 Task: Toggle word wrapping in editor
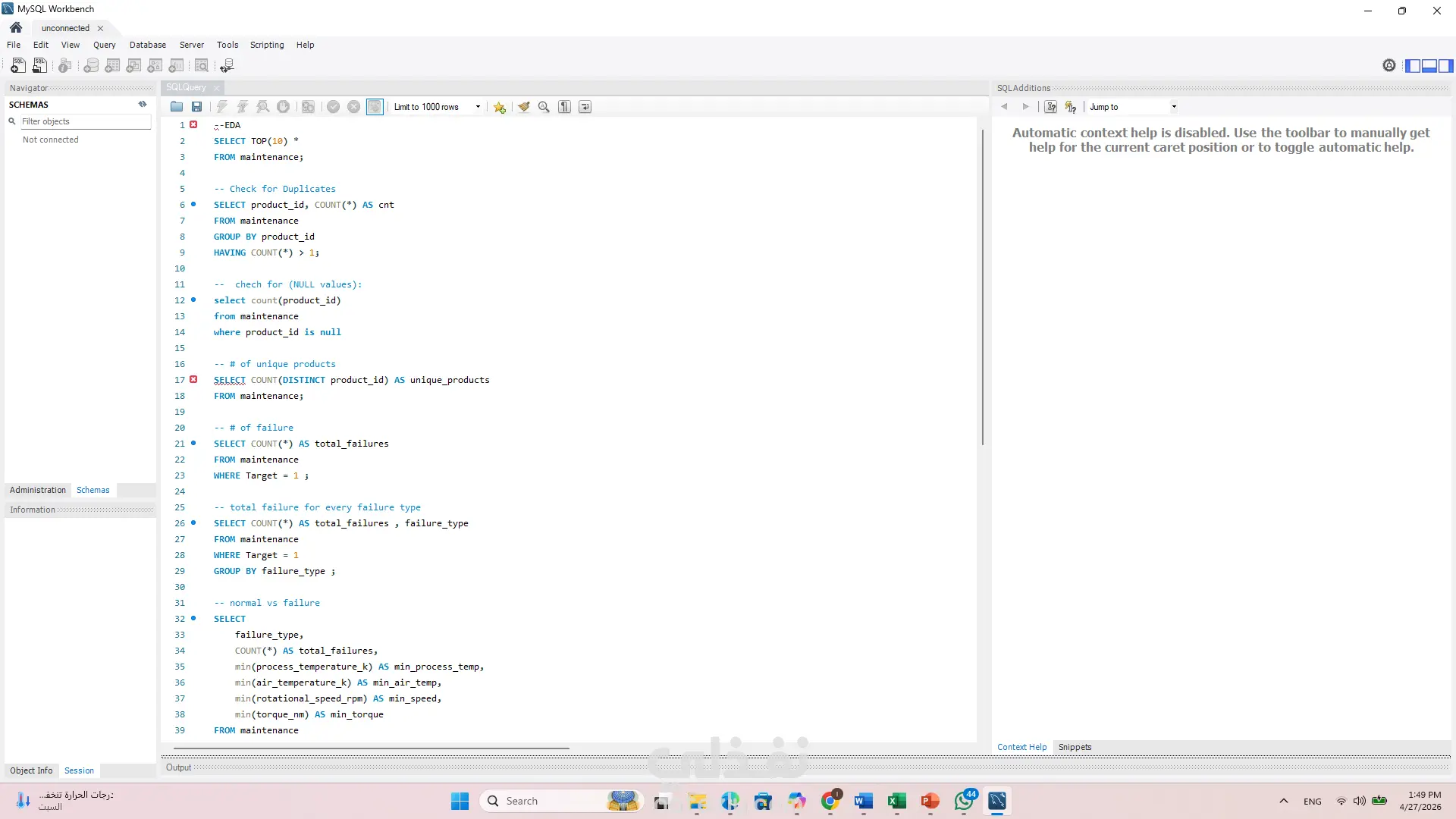pyautogui.click(x=585, y=107)
